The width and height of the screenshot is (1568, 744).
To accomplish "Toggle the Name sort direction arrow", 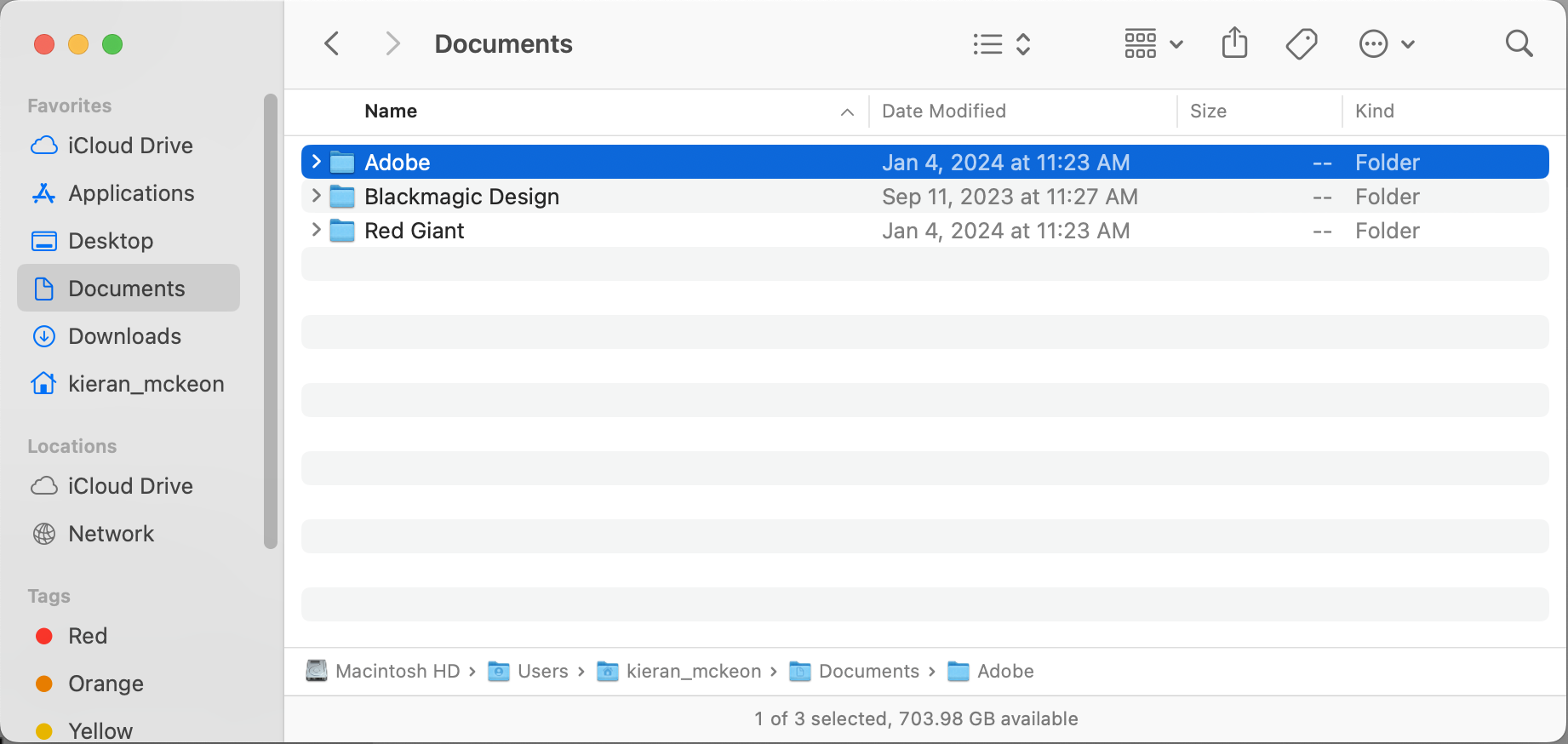I will tap(847, 112).
